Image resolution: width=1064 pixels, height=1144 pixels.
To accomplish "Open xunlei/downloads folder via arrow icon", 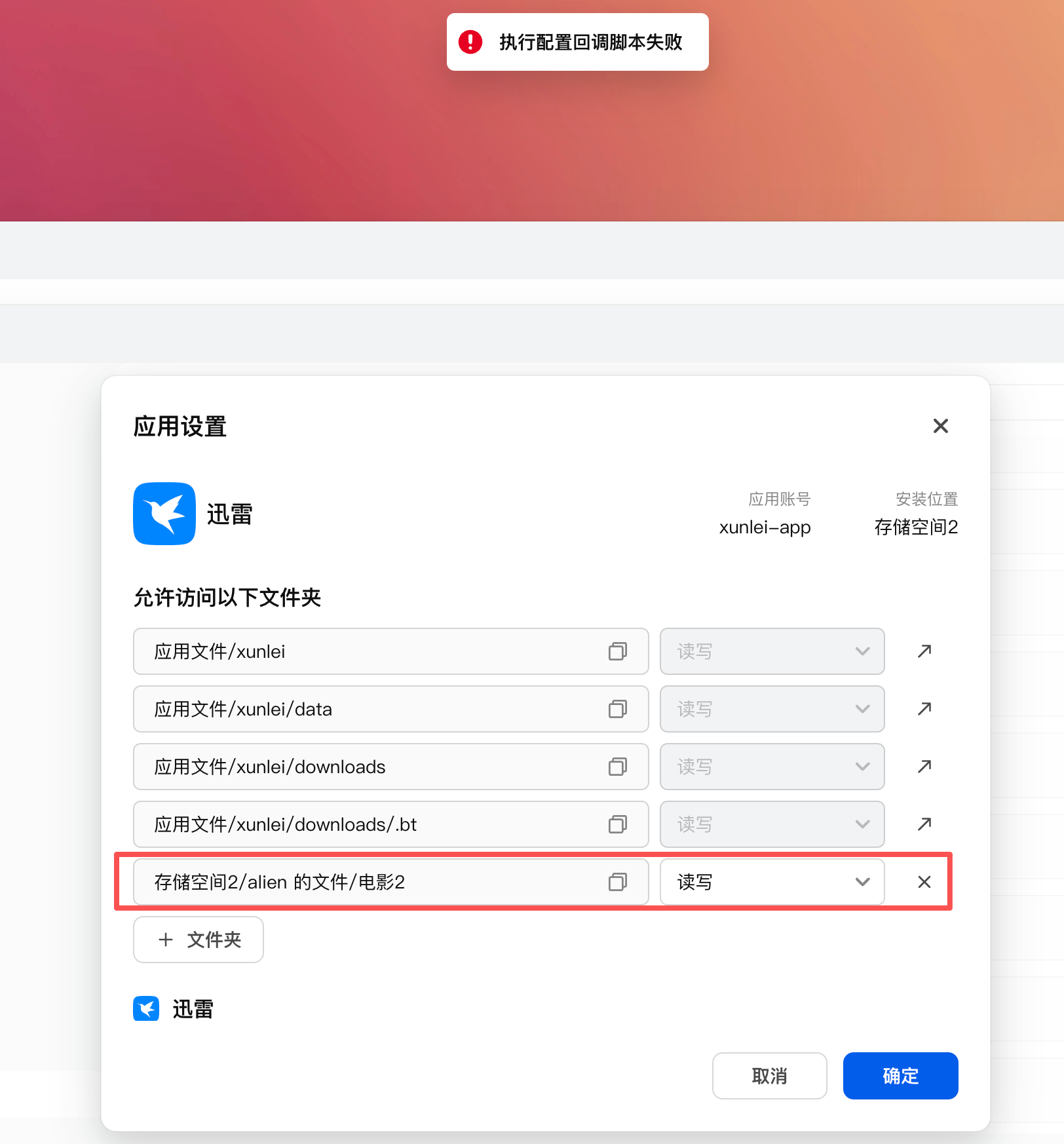I will pos(924,767).
